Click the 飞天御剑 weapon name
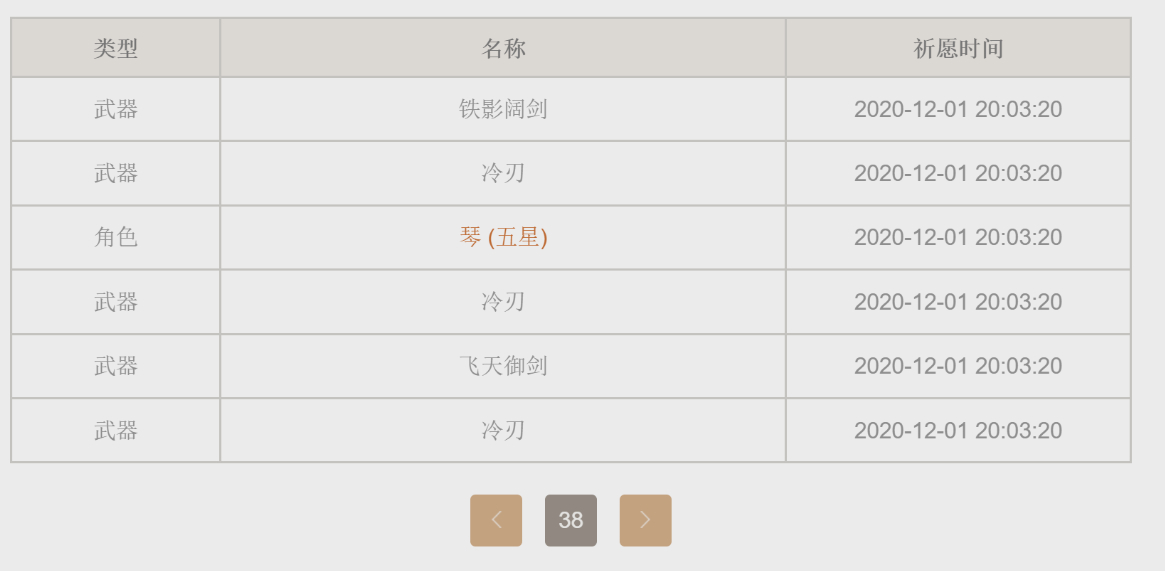Viewport: 1165px width, 571px height. click(x=503, y=366)
